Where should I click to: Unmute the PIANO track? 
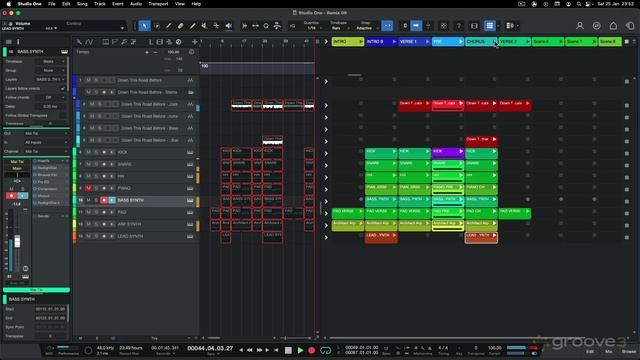coord(88,188)
